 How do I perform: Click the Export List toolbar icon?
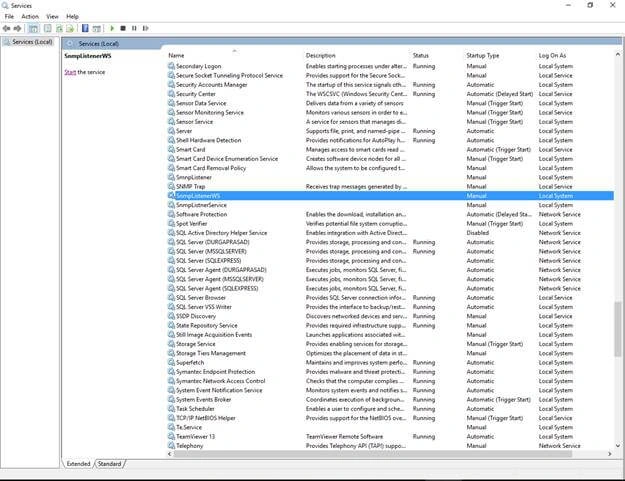[70, 28]
